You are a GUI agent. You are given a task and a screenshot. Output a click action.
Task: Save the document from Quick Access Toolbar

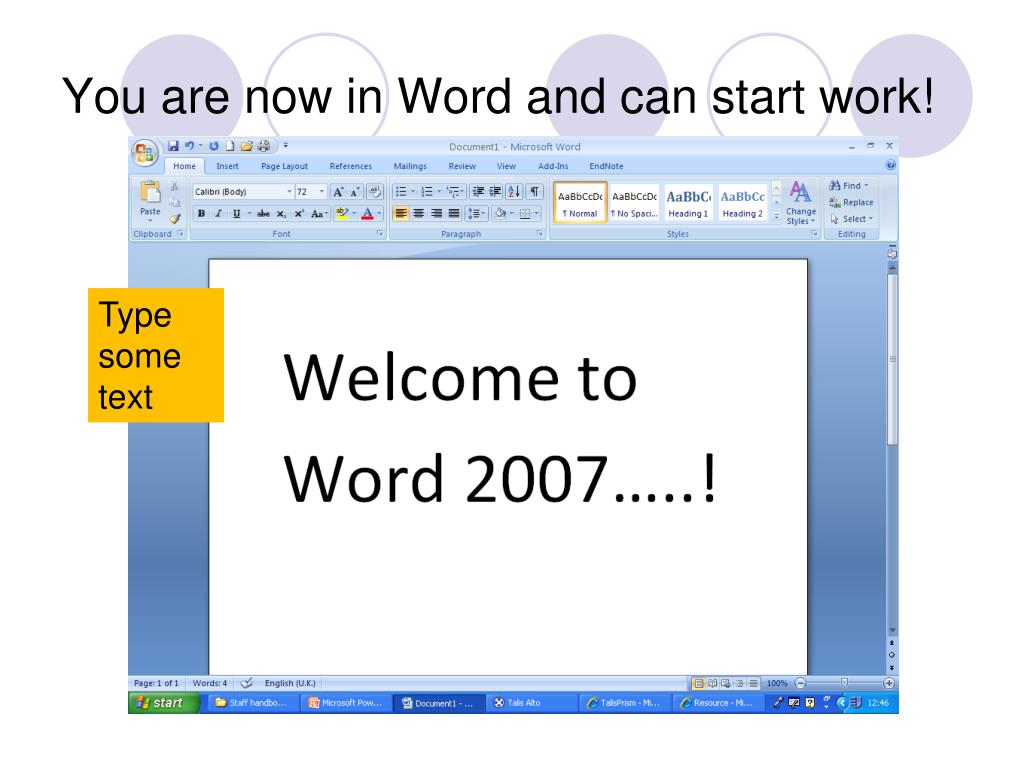(x=173, y=146)
